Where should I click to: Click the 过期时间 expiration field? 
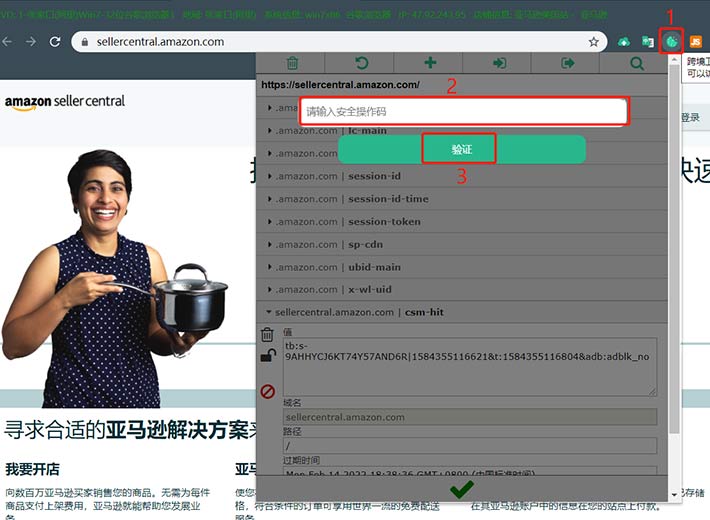(470, 471)
